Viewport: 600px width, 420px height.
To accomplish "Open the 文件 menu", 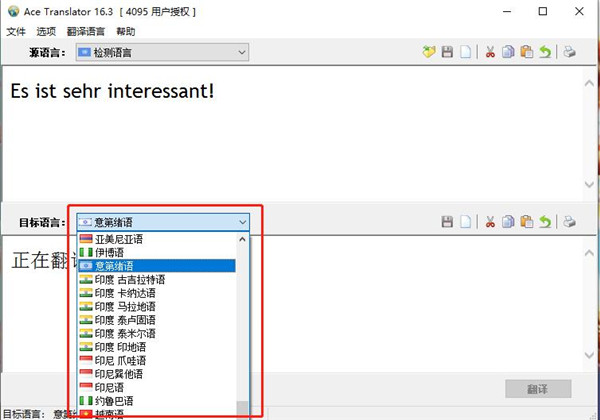I will tap(16, 31).
